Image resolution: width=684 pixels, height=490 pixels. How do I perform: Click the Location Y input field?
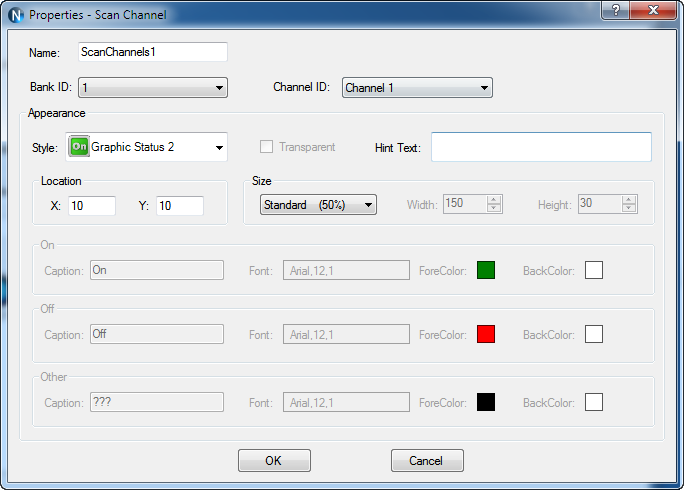click(x=180, y=206)
